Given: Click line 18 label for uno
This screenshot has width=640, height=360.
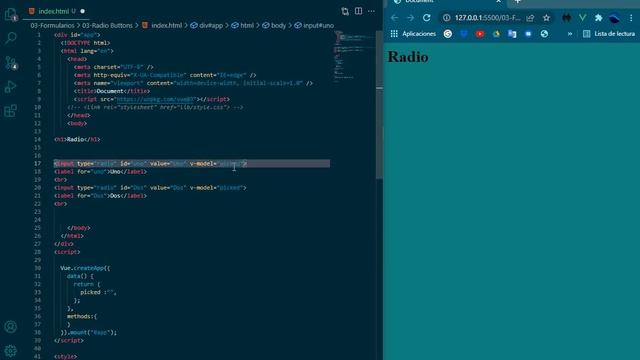Looking at the screenshot, I should pos(100,171).
